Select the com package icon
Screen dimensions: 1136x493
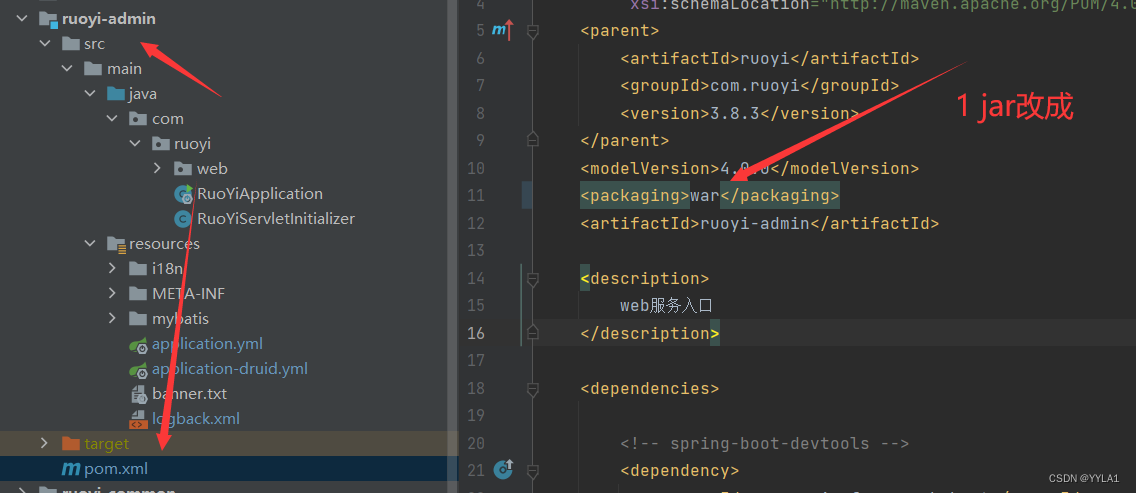(138, 119)
